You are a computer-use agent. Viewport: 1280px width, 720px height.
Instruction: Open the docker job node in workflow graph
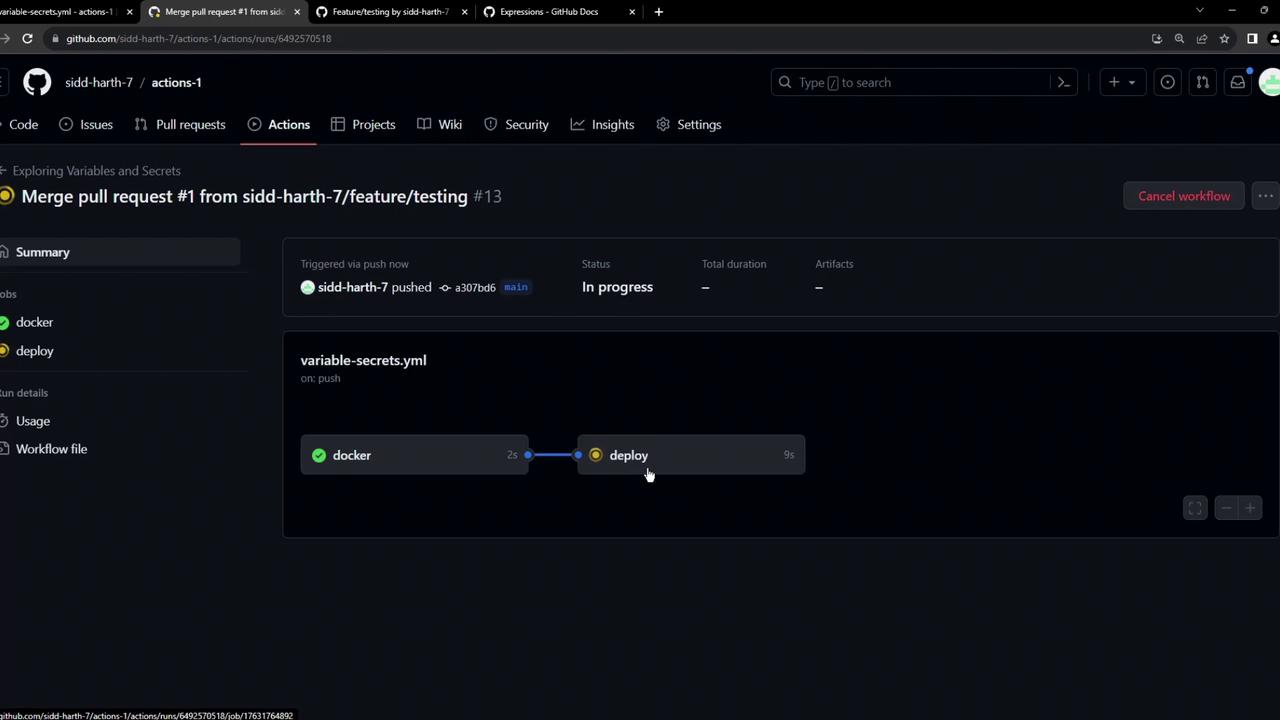click(414, 455)
